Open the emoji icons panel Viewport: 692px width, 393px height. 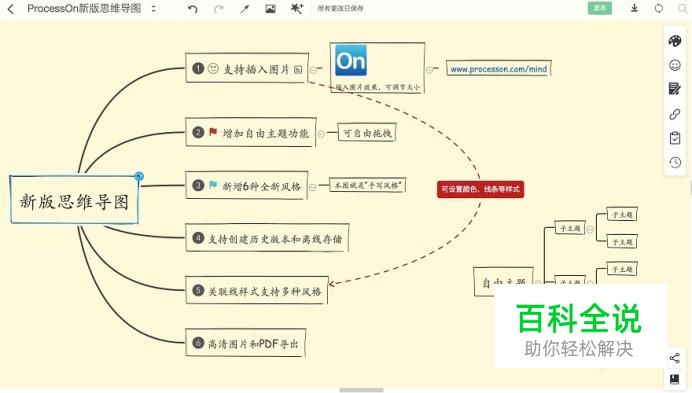point(675,65)
